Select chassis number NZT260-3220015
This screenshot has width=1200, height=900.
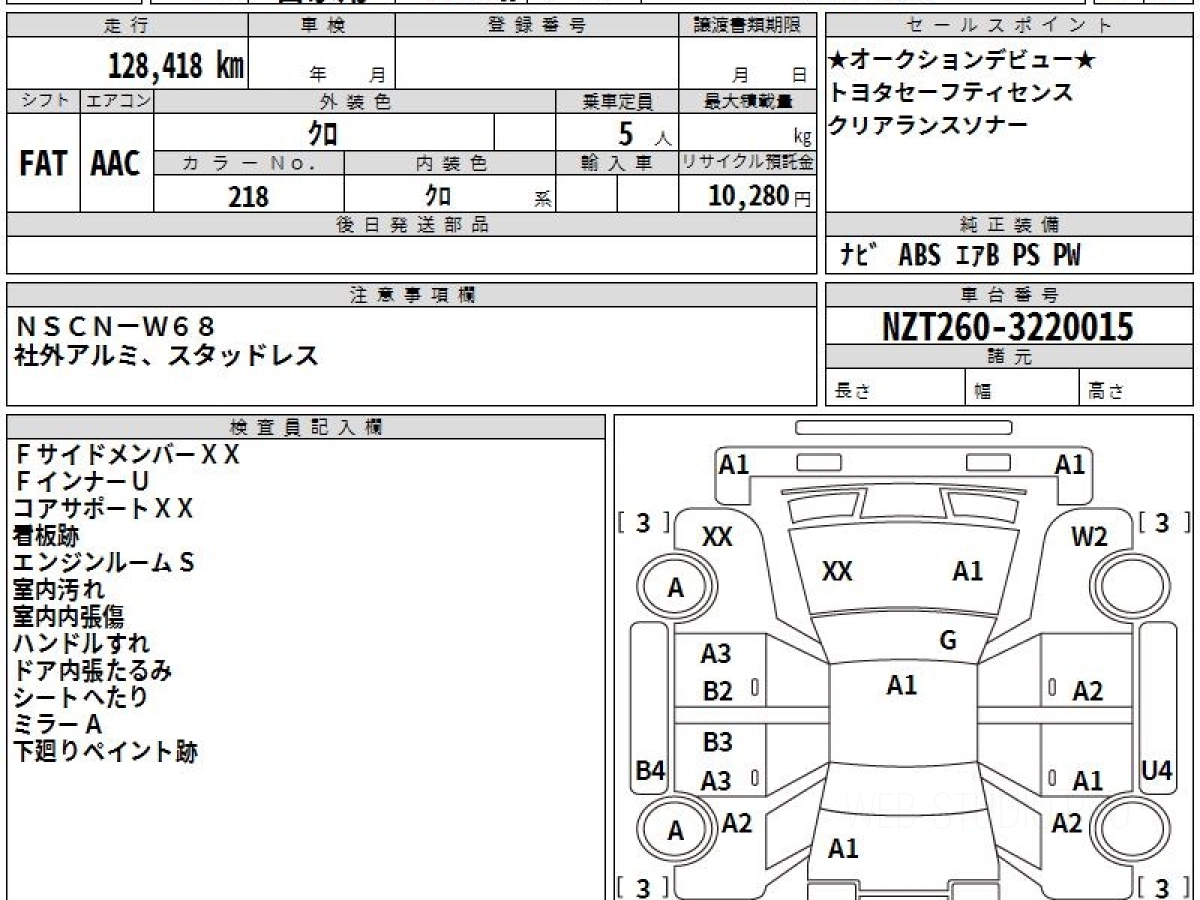tap(1008, 326)
